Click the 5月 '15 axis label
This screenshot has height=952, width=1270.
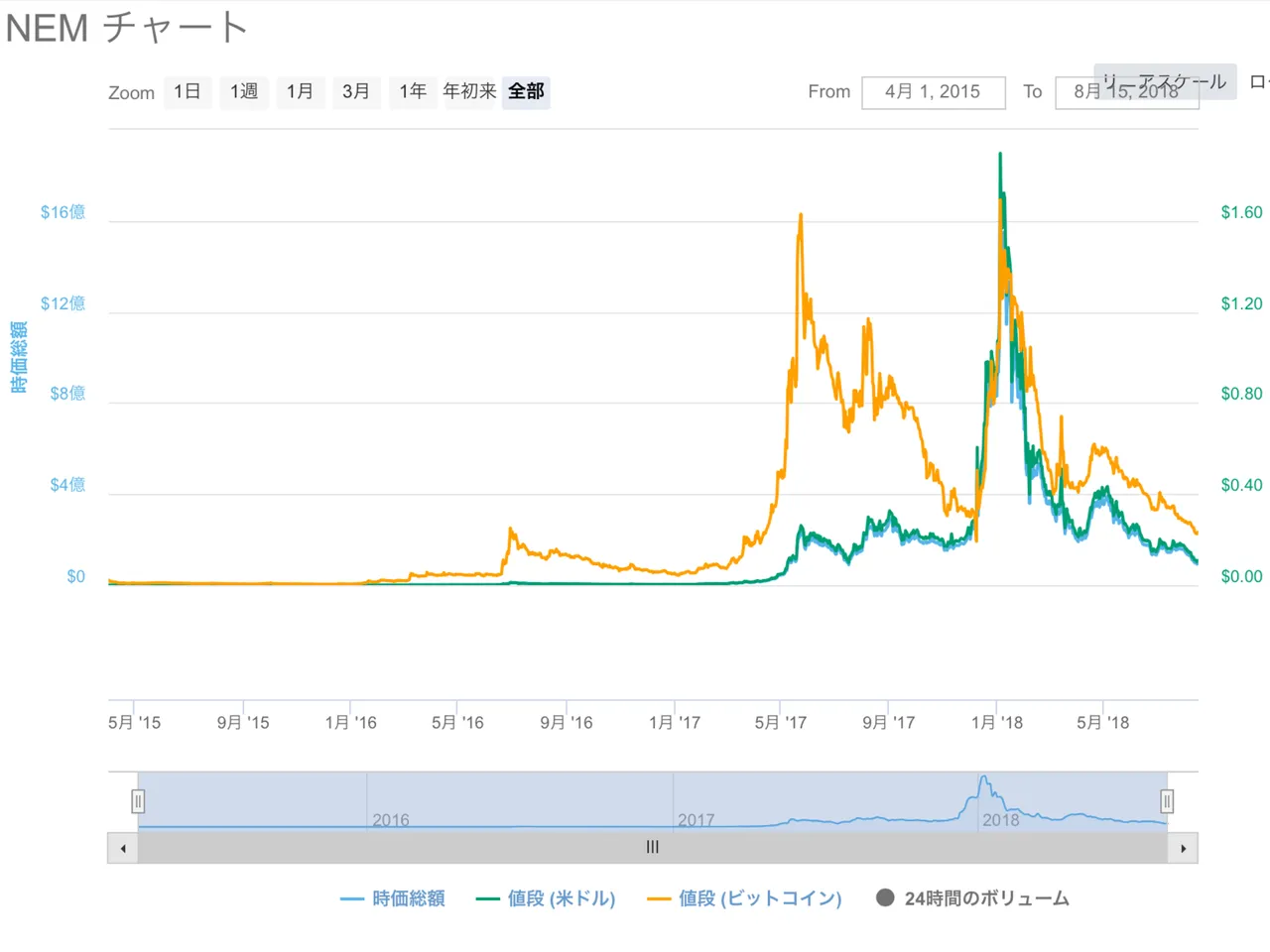(x=135, y=723)
